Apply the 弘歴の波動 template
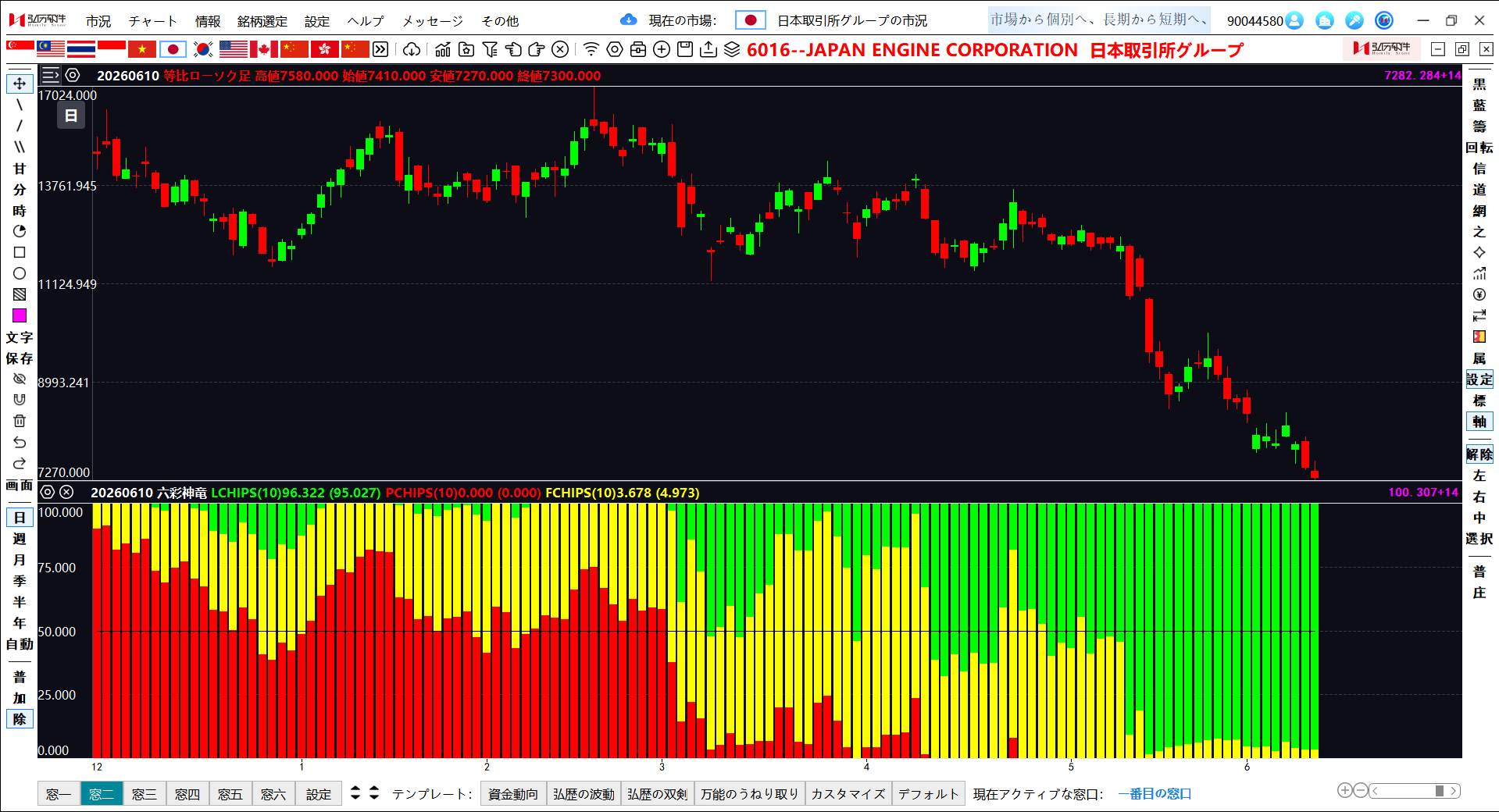The image size is (1499, 812). (584, 794)
